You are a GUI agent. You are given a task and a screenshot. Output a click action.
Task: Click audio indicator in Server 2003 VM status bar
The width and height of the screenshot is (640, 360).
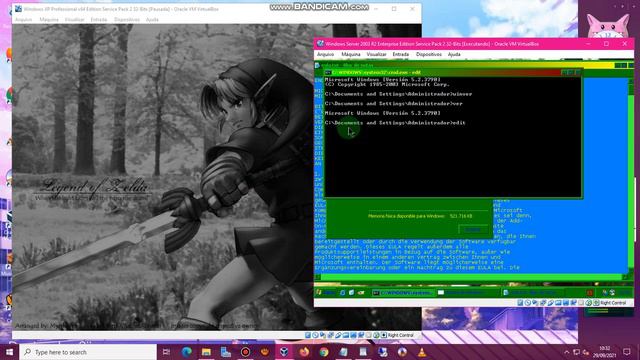(535, 303)
